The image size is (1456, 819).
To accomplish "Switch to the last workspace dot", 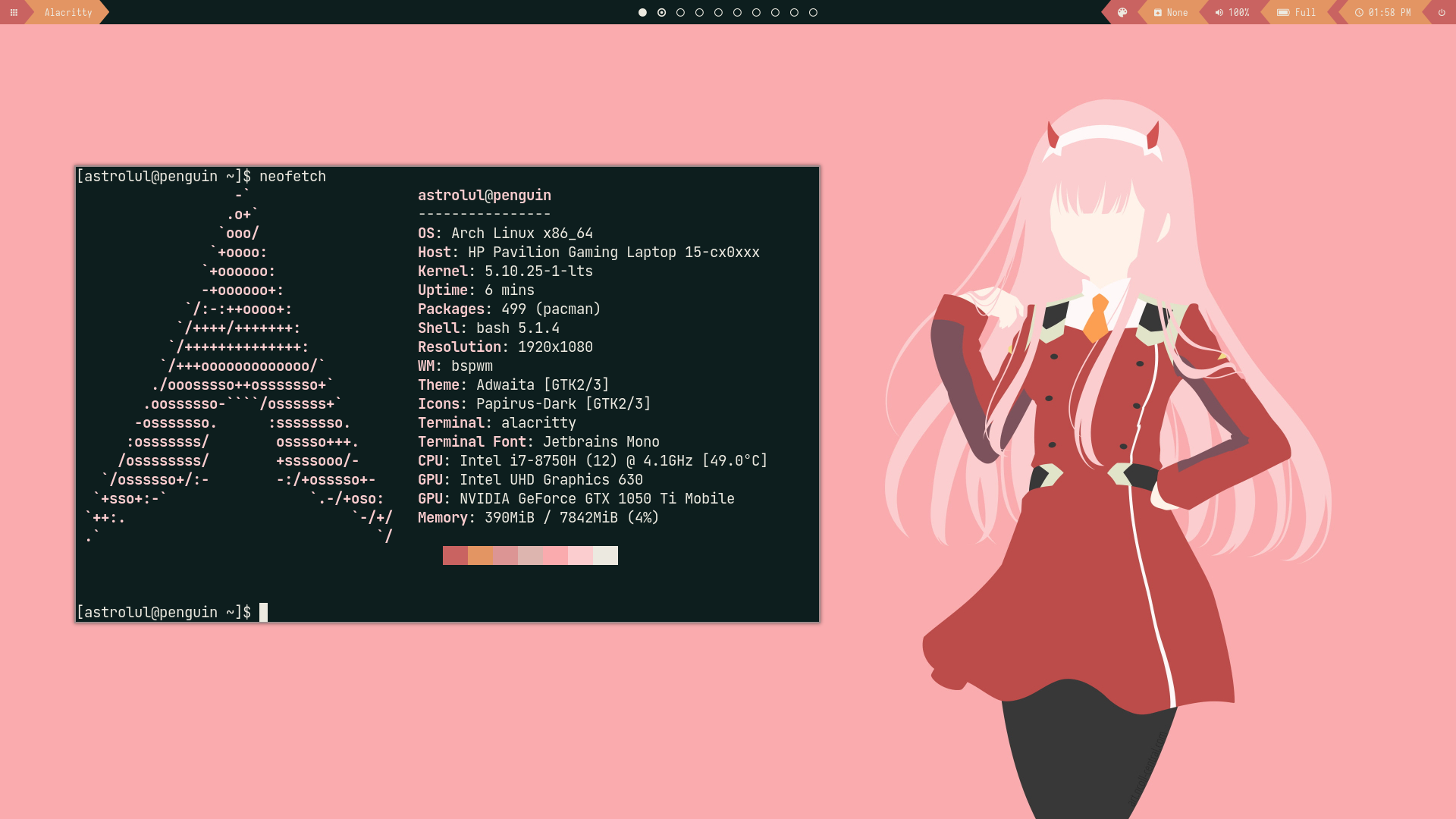I will (x=813, y=12).
